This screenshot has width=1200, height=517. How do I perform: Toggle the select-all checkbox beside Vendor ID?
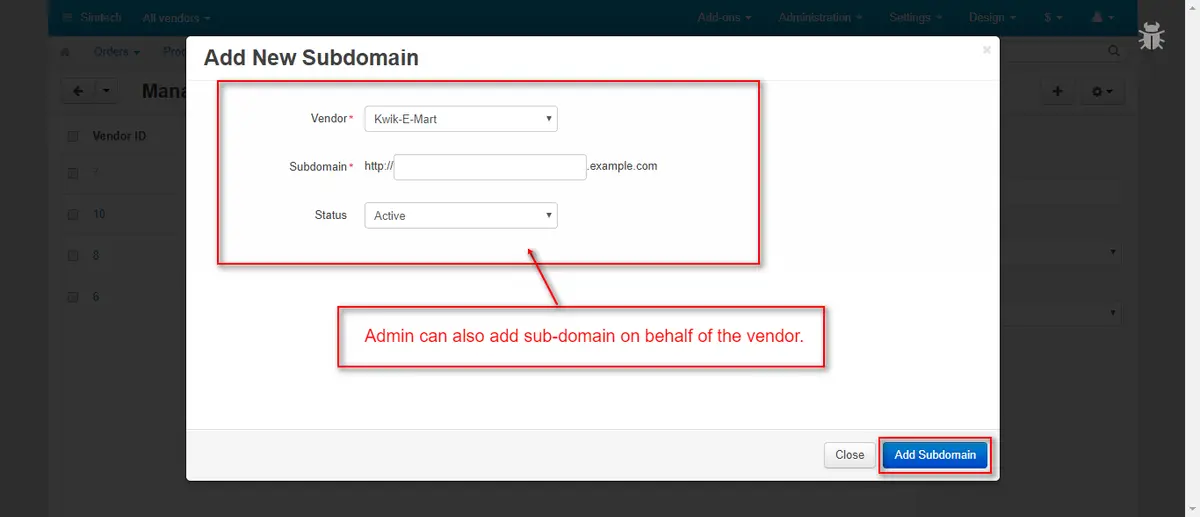(73, 136)
